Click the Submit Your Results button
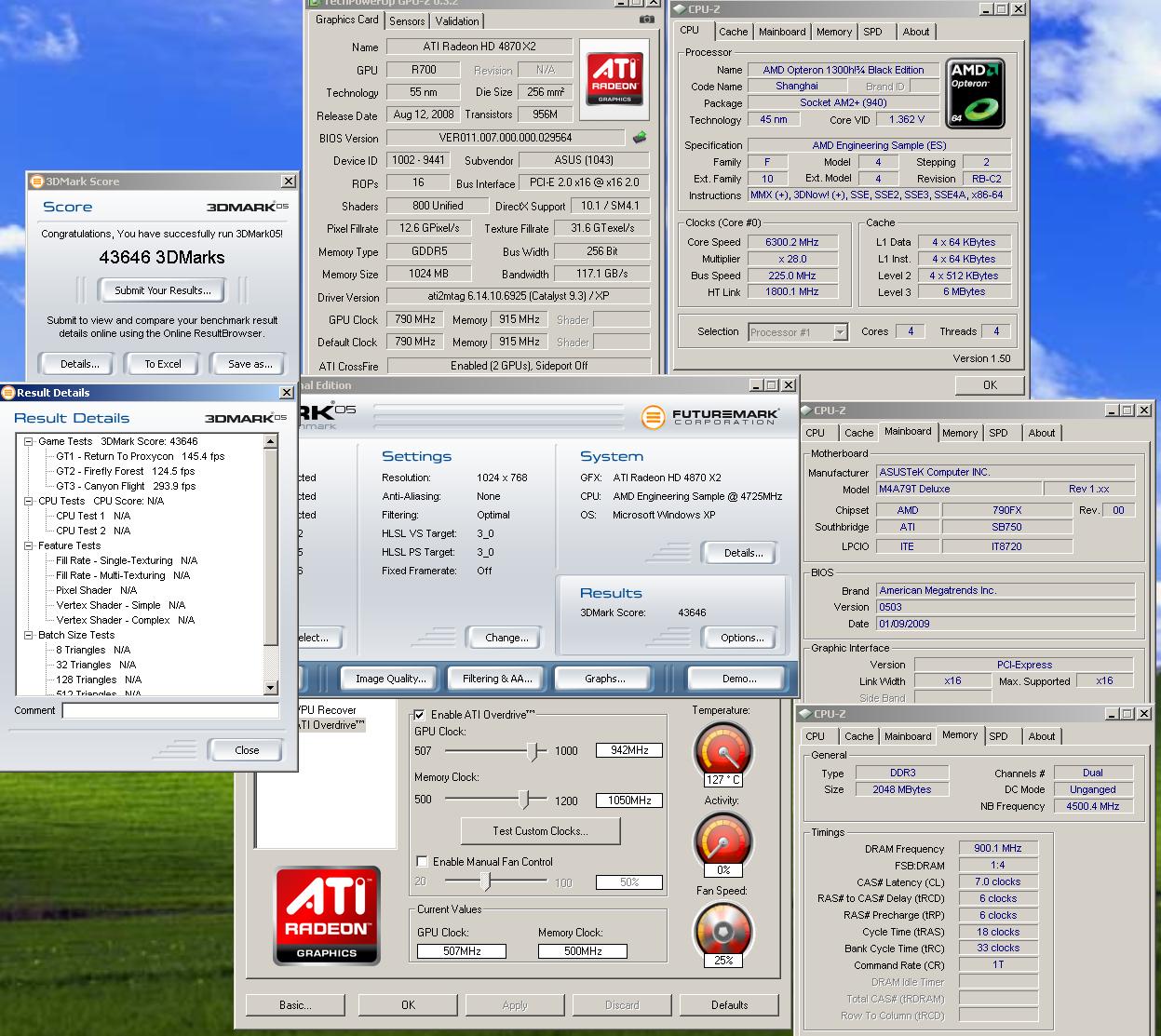The width and height of the screenshot is (1161, 1036). pos(163,290)
